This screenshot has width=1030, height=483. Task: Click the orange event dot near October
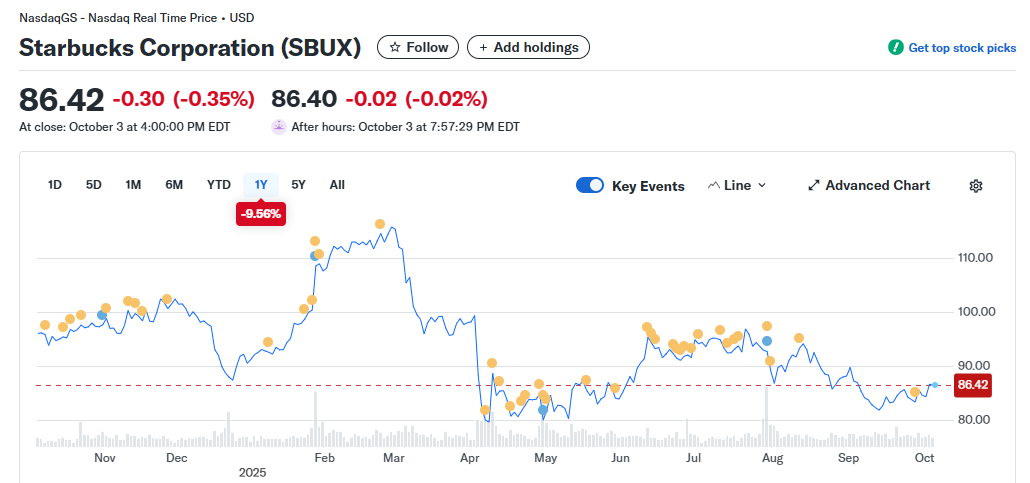914,392
